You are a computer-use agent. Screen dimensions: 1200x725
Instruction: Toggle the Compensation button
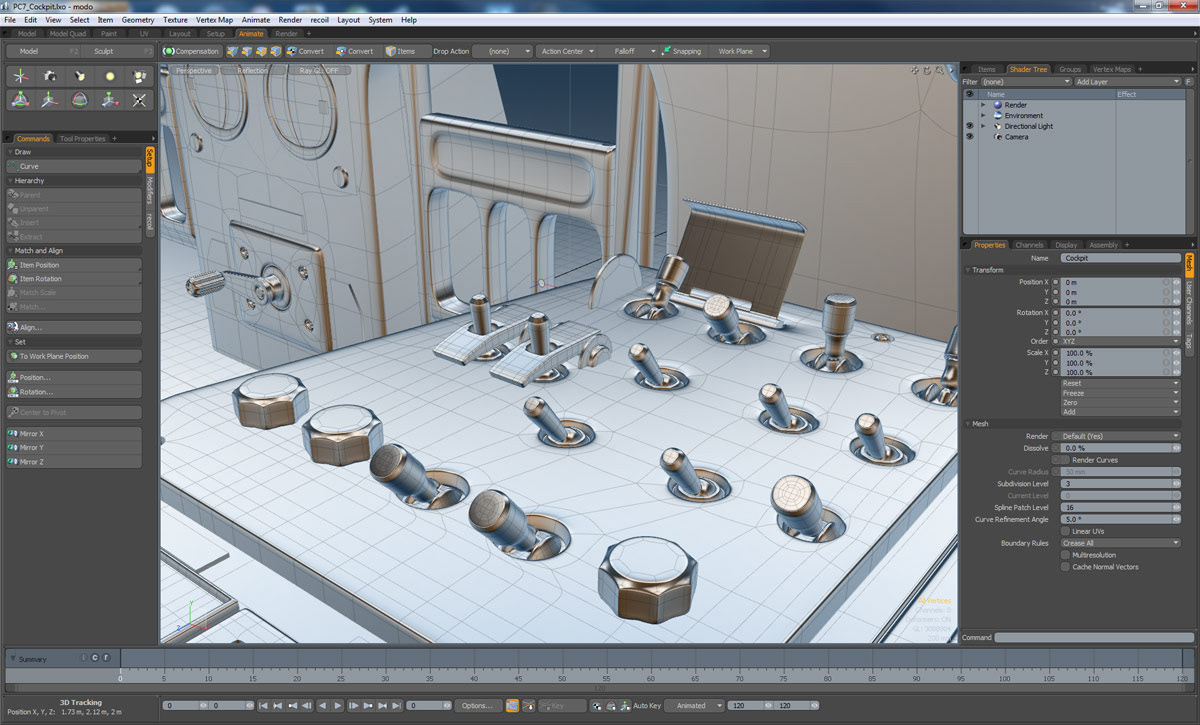click(191, 51)
